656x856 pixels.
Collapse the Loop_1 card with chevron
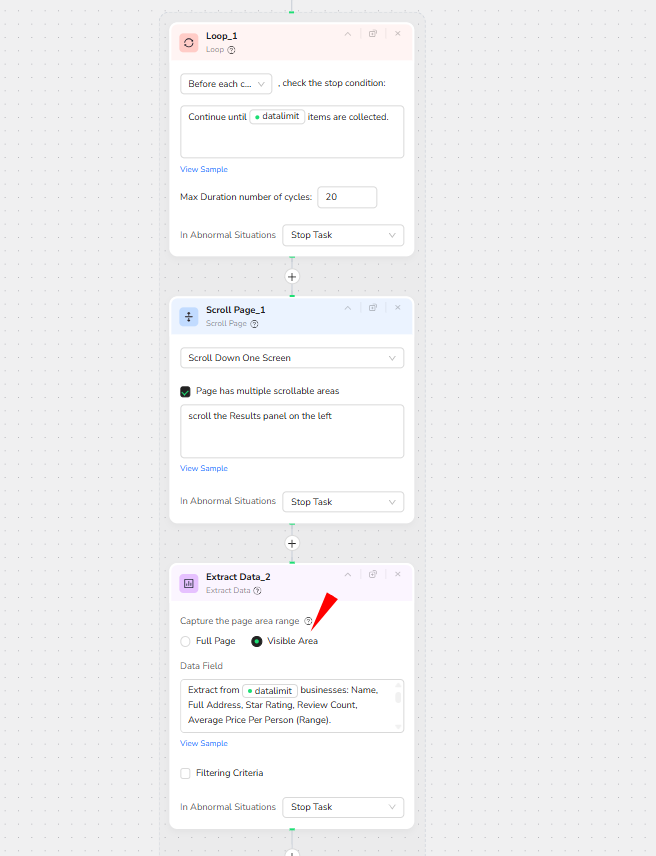tap(348, 34)
